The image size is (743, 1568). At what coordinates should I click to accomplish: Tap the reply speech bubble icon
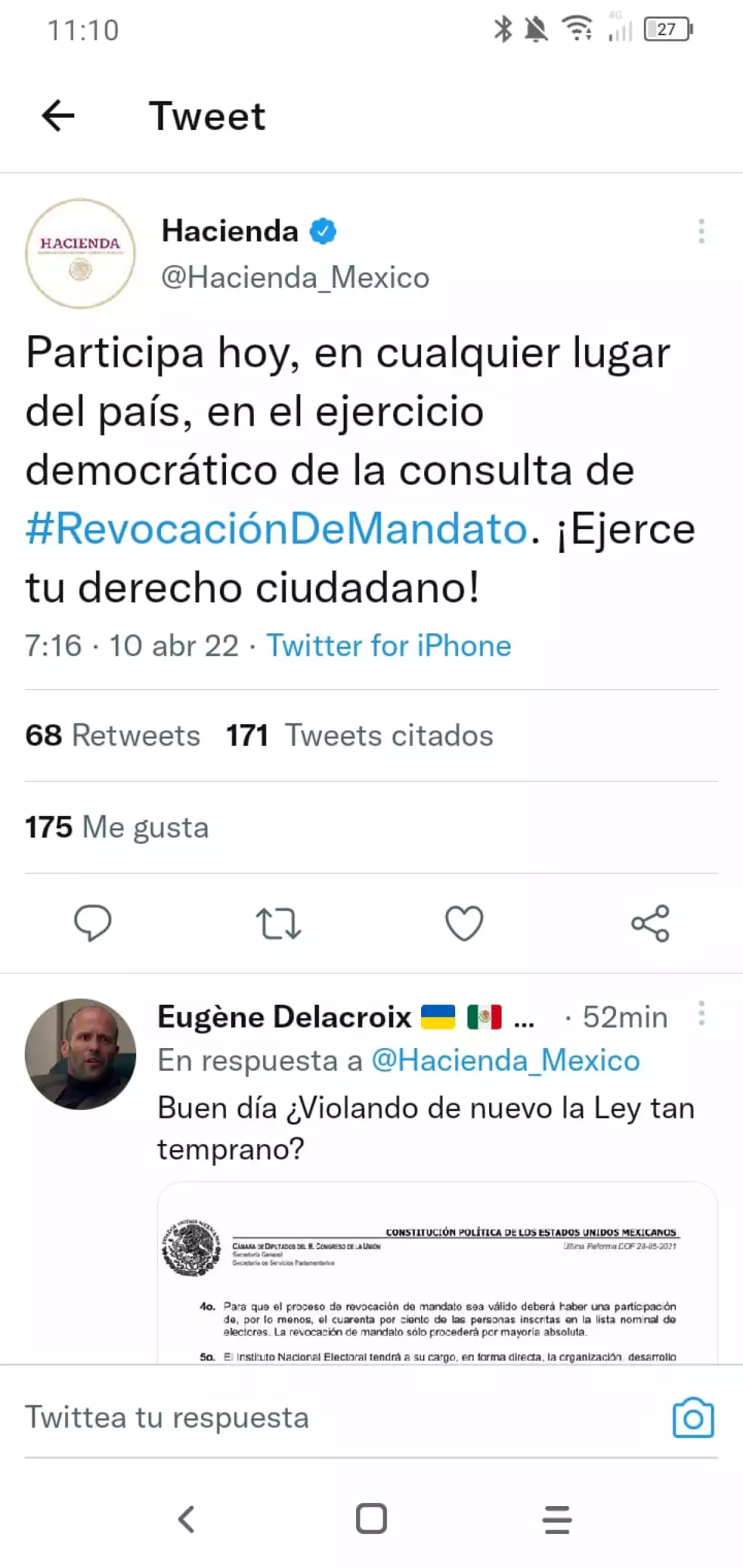tap(93, 923)
